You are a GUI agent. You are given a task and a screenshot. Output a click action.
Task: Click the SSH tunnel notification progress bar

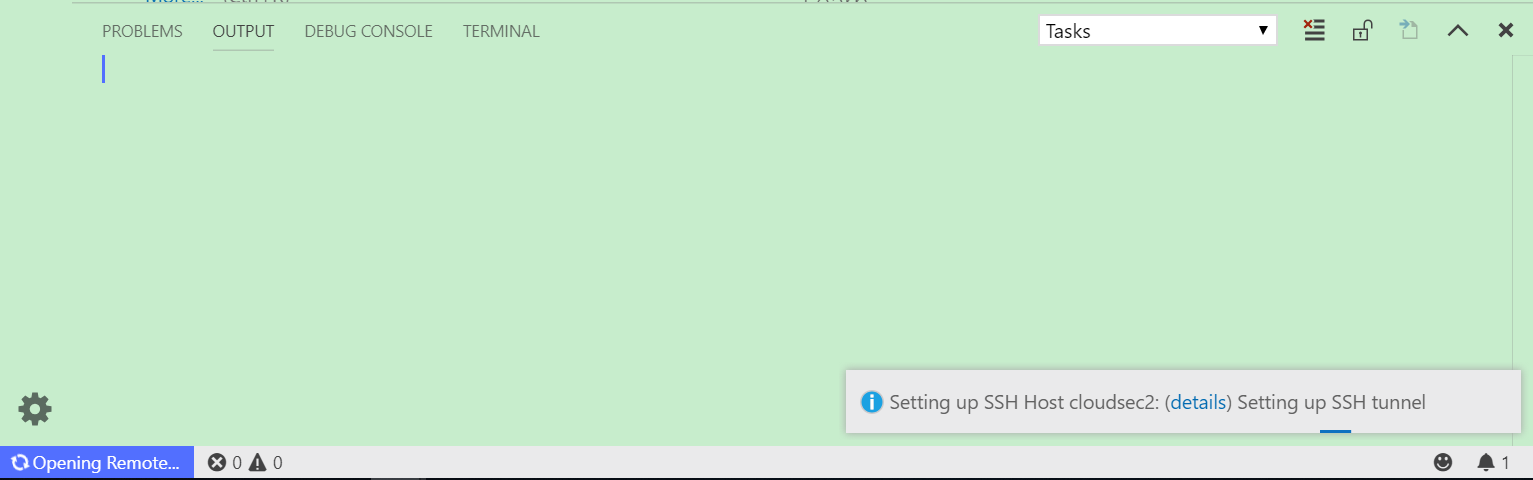(1335, 431)
